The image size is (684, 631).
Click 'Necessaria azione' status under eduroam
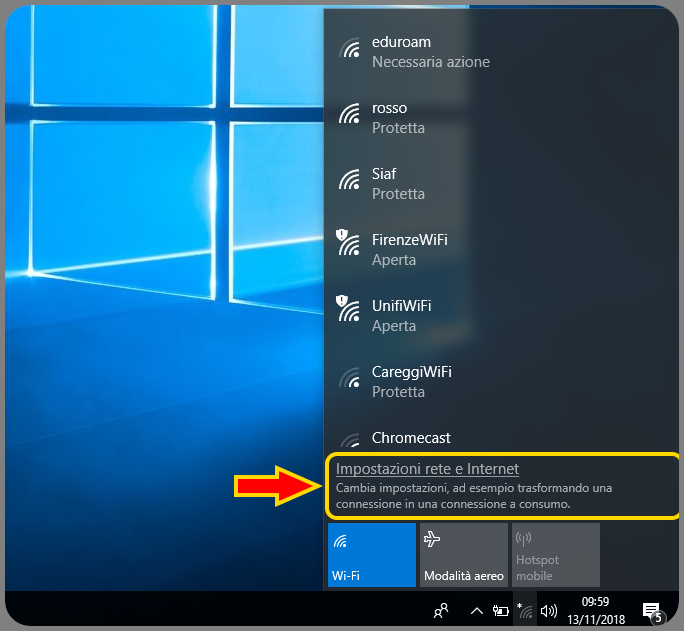(x=431, y=62)
